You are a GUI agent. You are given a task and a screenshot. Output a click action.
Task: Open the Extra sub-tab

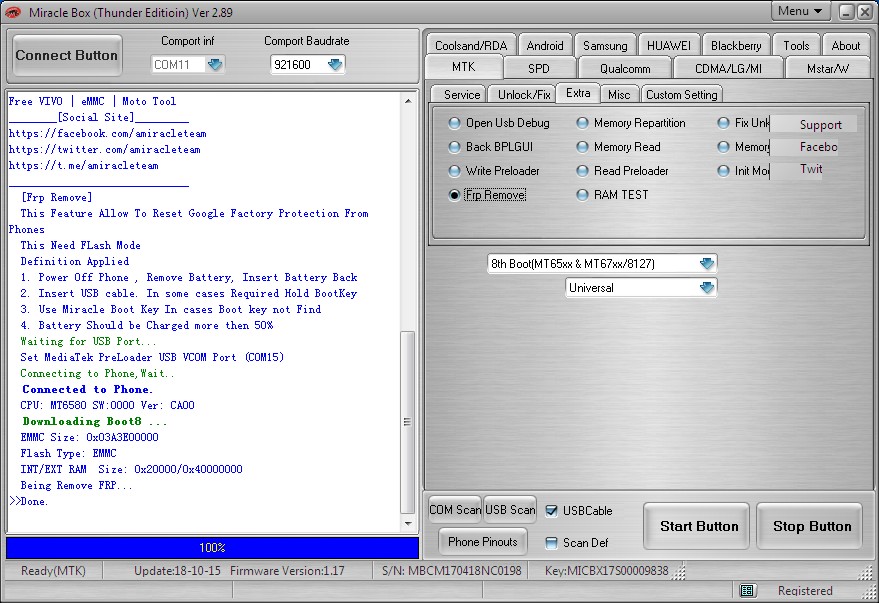pos(578,93)
